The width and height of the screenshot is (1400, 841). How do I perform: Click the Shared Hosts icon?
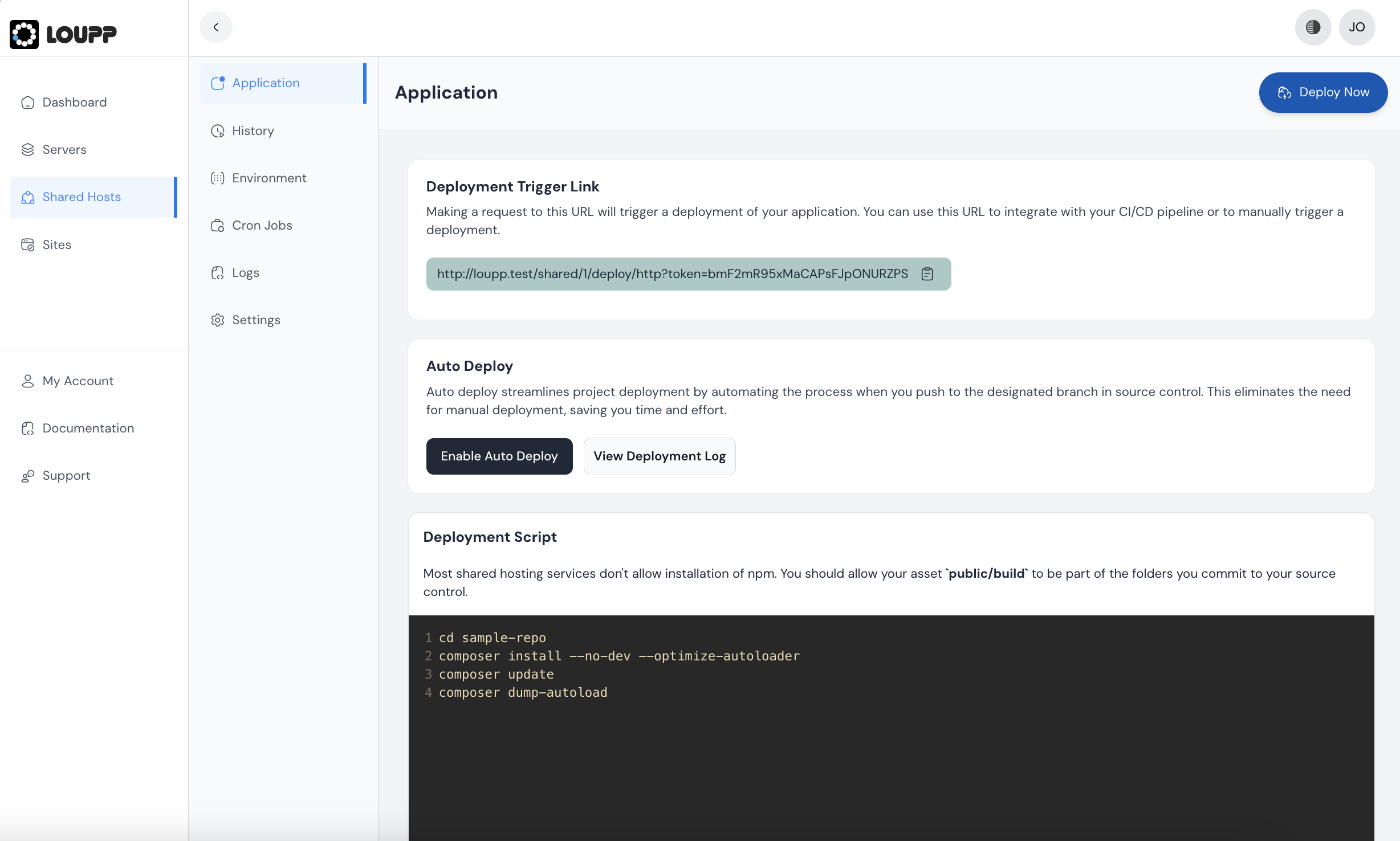pos(27,197)
